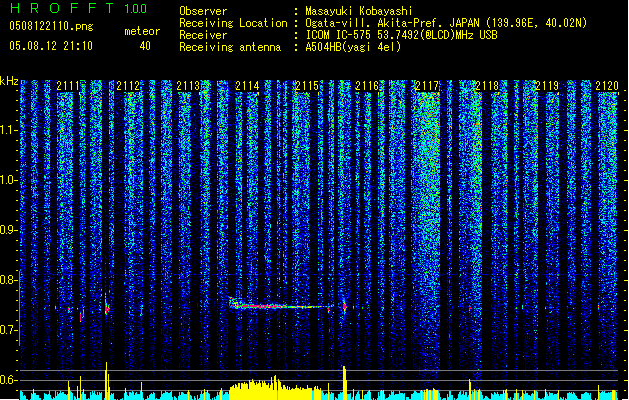The image size is (629, 400).
Task: Select the 2114 time marker
Action: click(x=248, y=86)
